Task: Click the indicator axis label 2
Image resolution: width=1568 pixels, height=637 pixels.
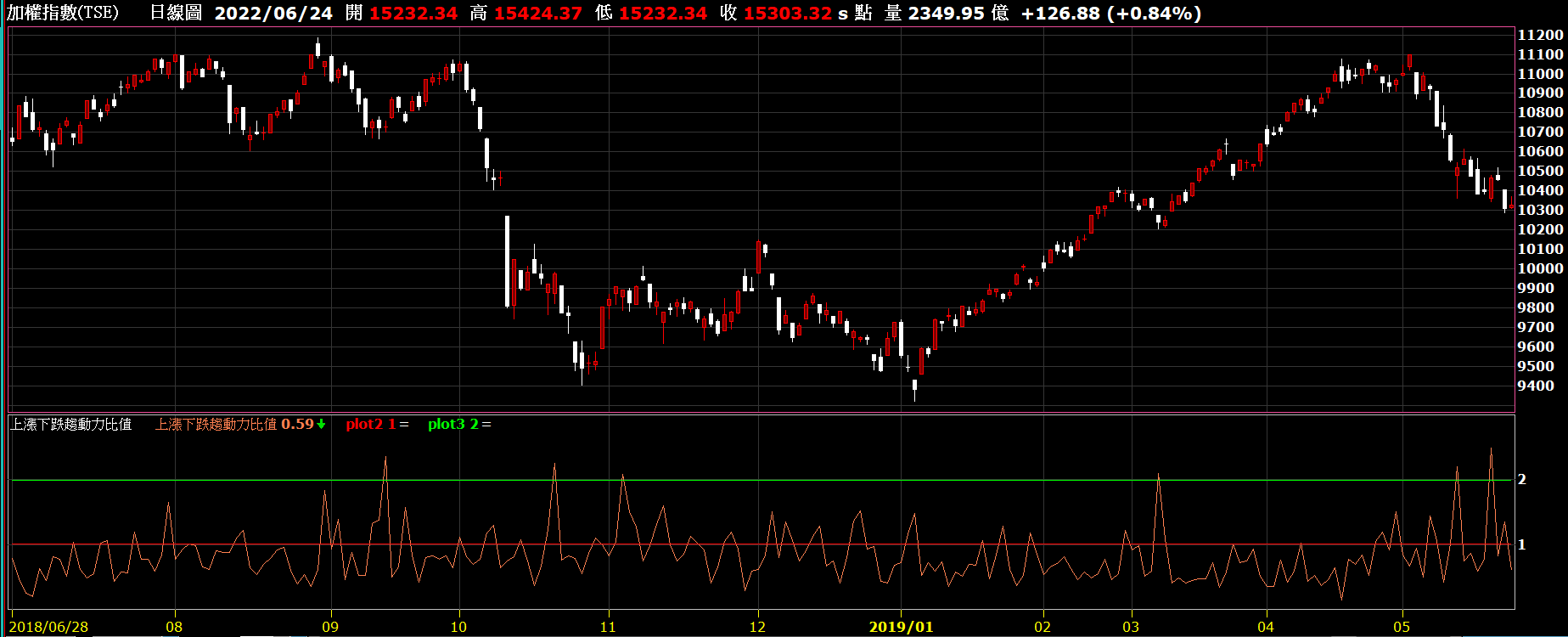Action: coord(1522,479)
